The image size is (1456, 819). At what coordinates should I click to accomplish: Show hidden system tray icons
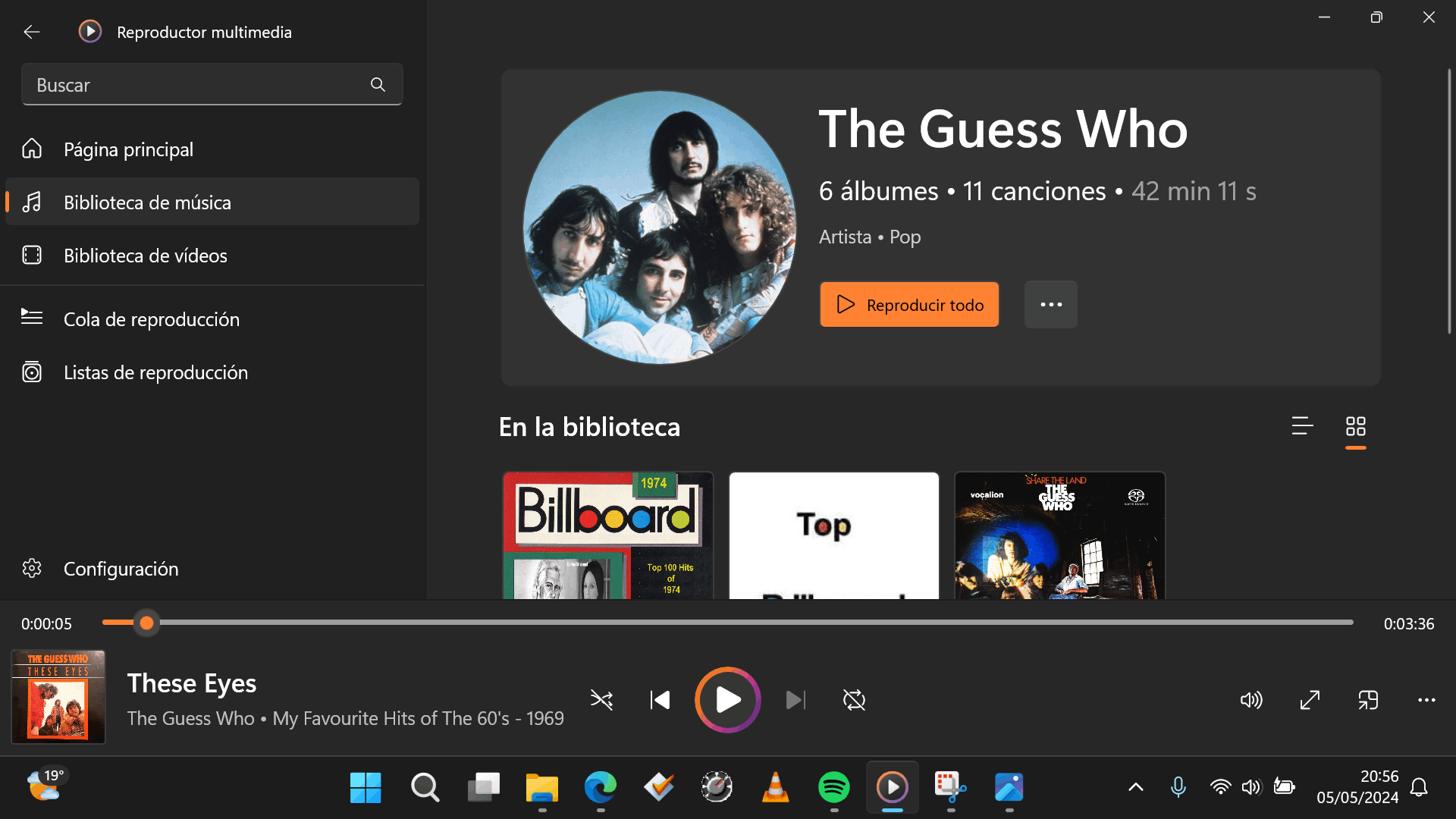1136,787
